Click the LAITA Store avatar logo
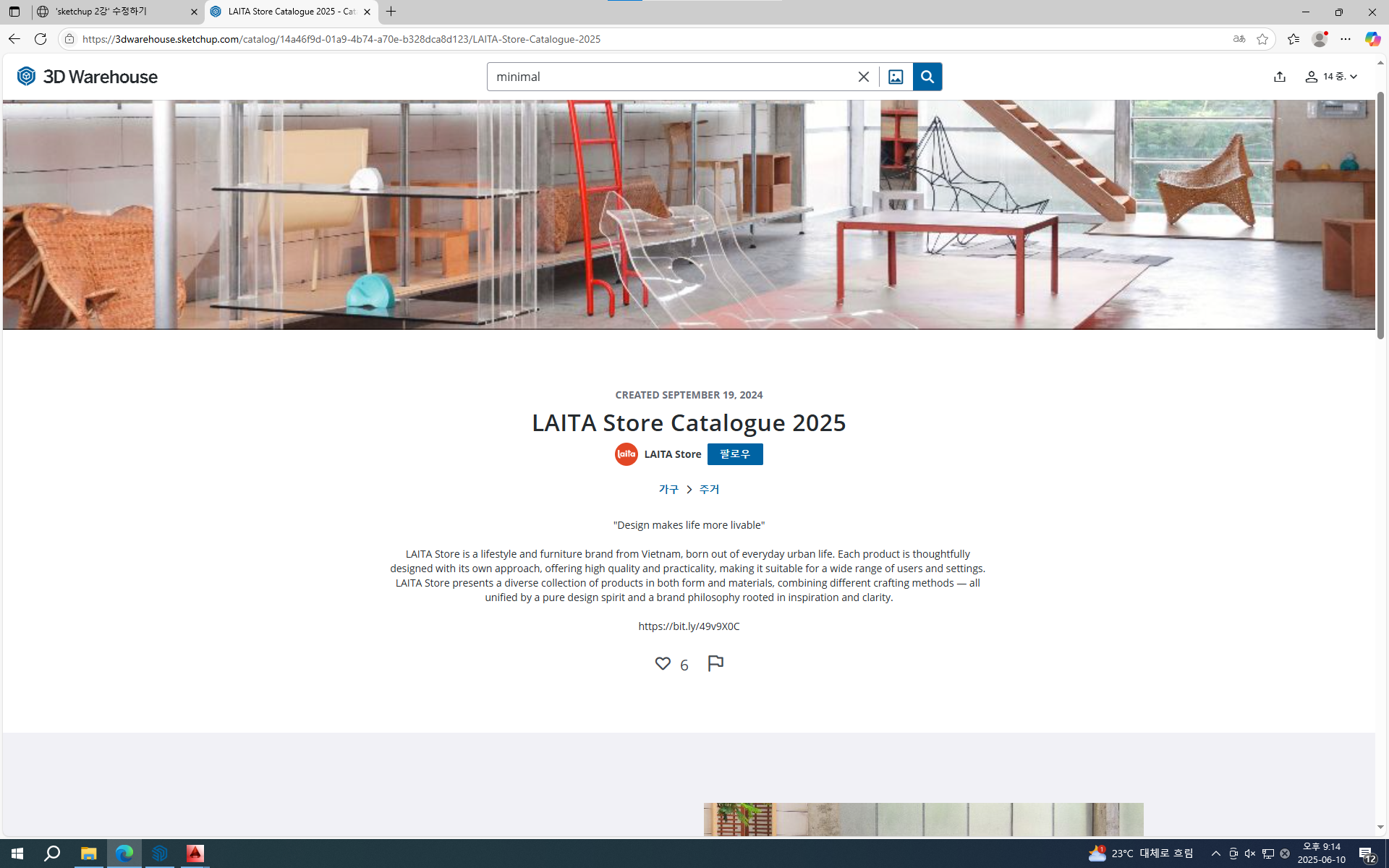Screen dimensions: 1389x868 (x=626, y=454)
